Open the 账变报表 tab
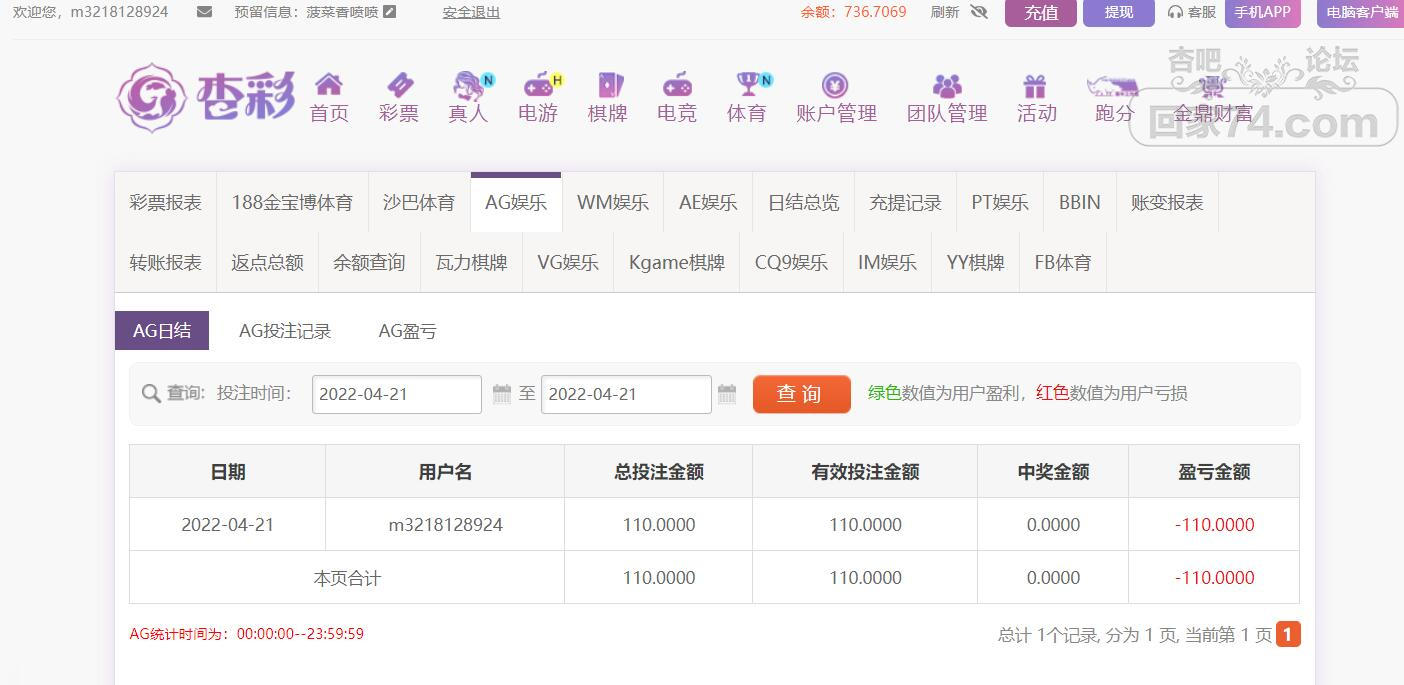 1167,203
